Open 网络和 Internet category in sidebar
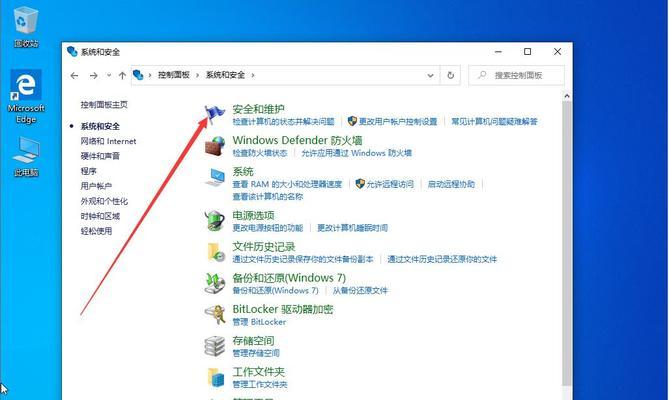Viewport: 669px width, 400px height. tap(108, 141)
